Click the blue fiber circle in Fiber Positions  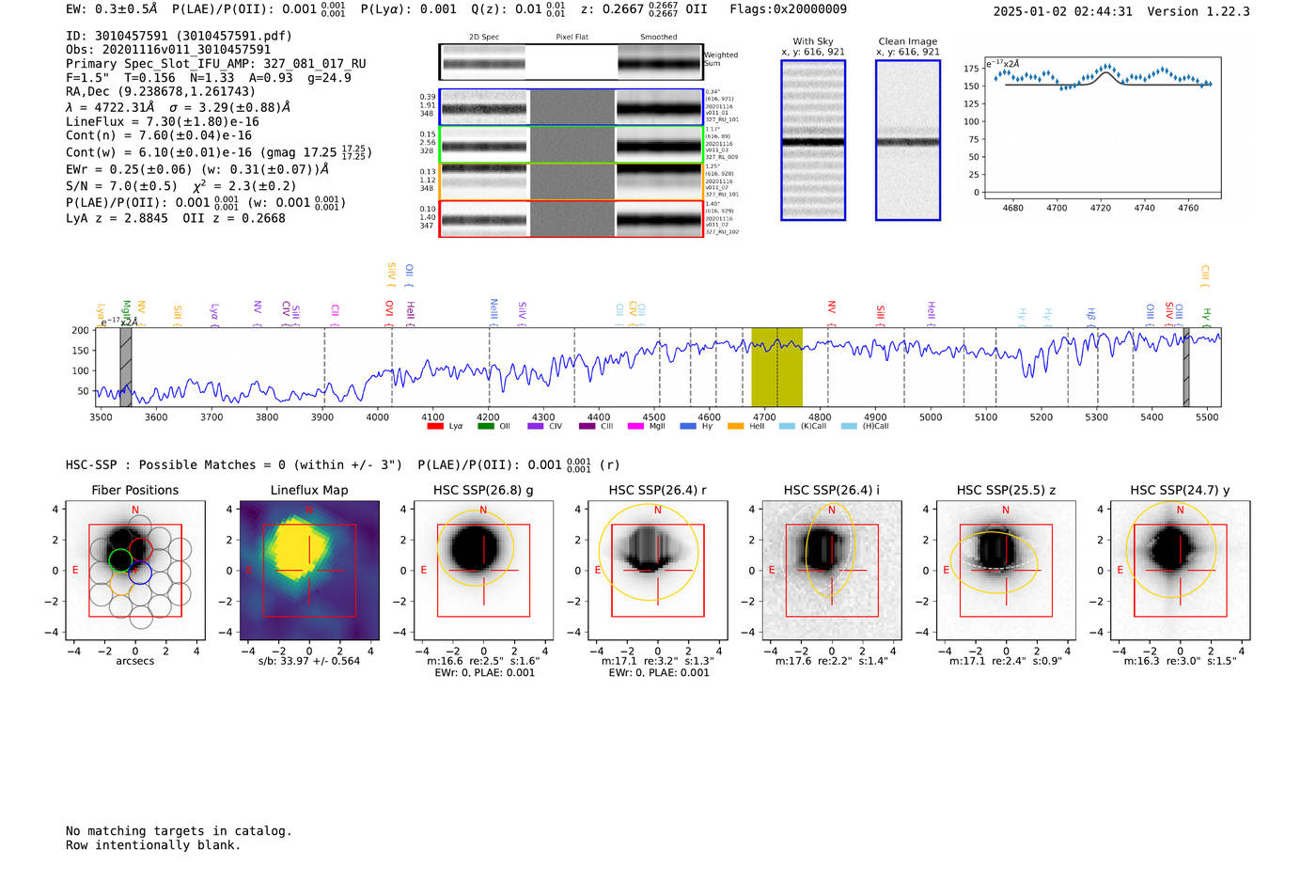(140, 572)
